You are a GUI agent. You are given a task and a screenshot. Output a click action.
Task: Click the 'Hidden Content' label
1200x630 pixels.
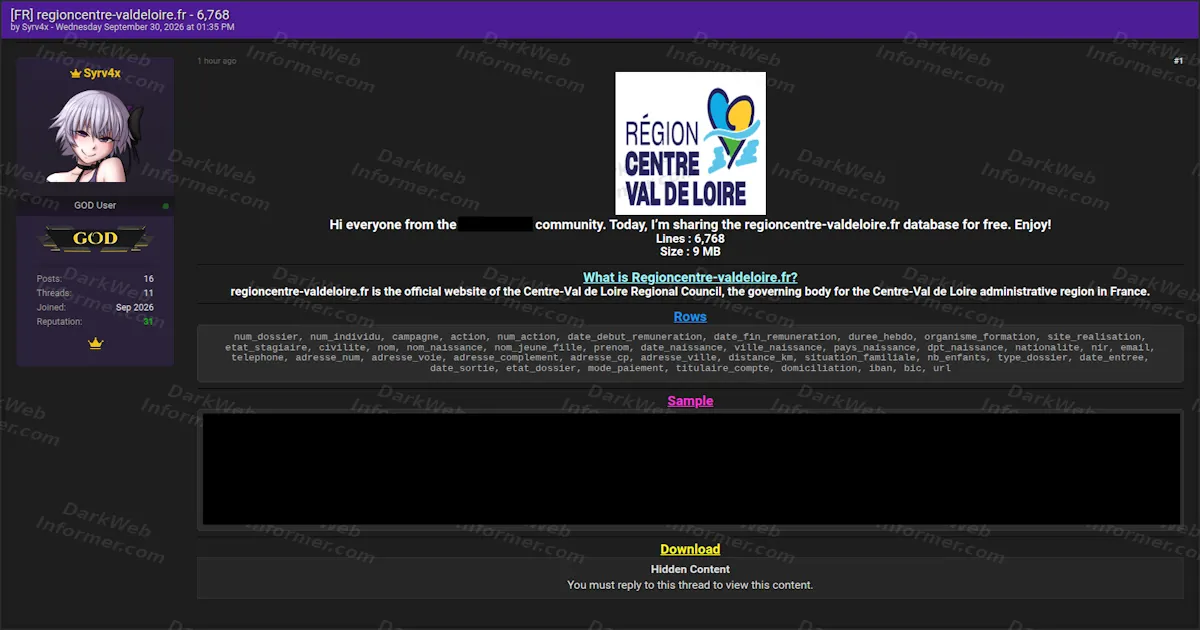point(690,569)
